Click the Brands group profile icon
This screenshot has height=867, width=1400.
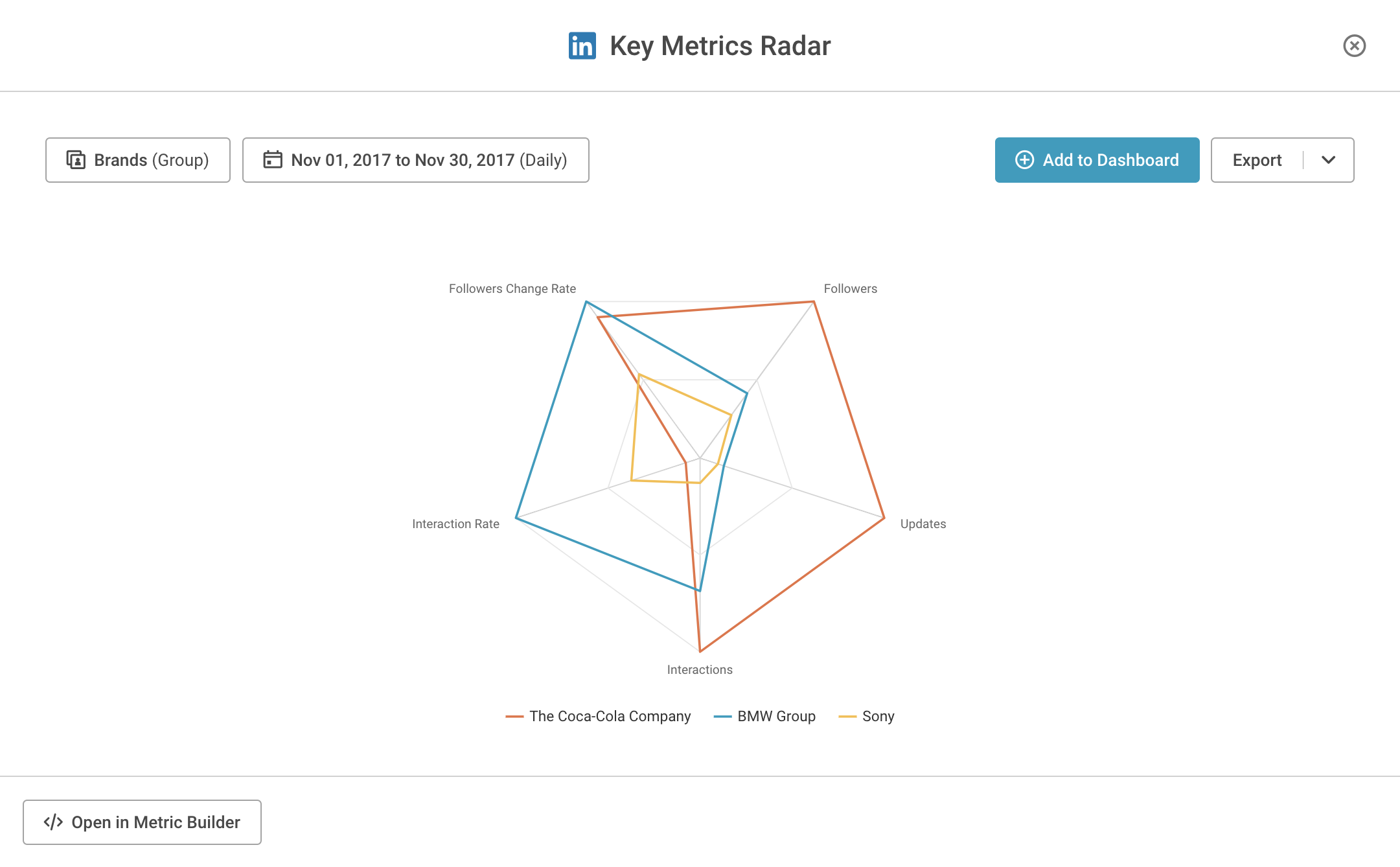(76, 160)
